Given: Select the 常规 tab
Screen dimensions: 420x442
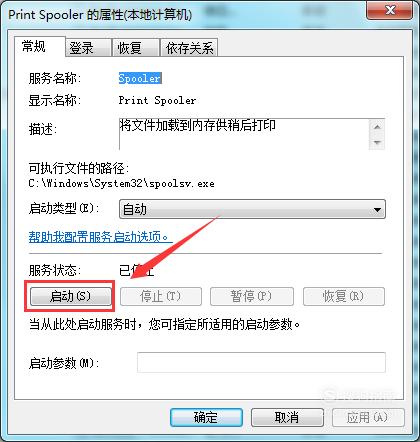Looking at the screenshot, I should 40,46.
